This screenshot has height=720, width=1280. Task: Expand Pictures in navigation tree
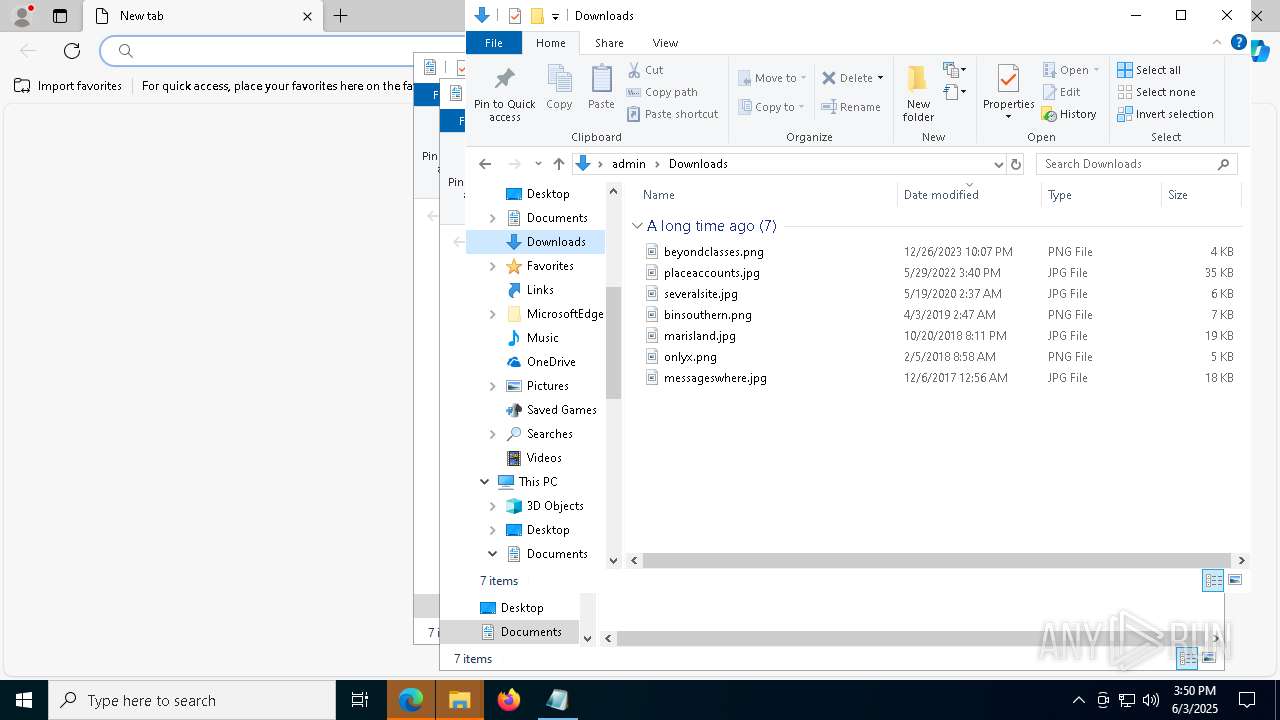click(492, 386)
